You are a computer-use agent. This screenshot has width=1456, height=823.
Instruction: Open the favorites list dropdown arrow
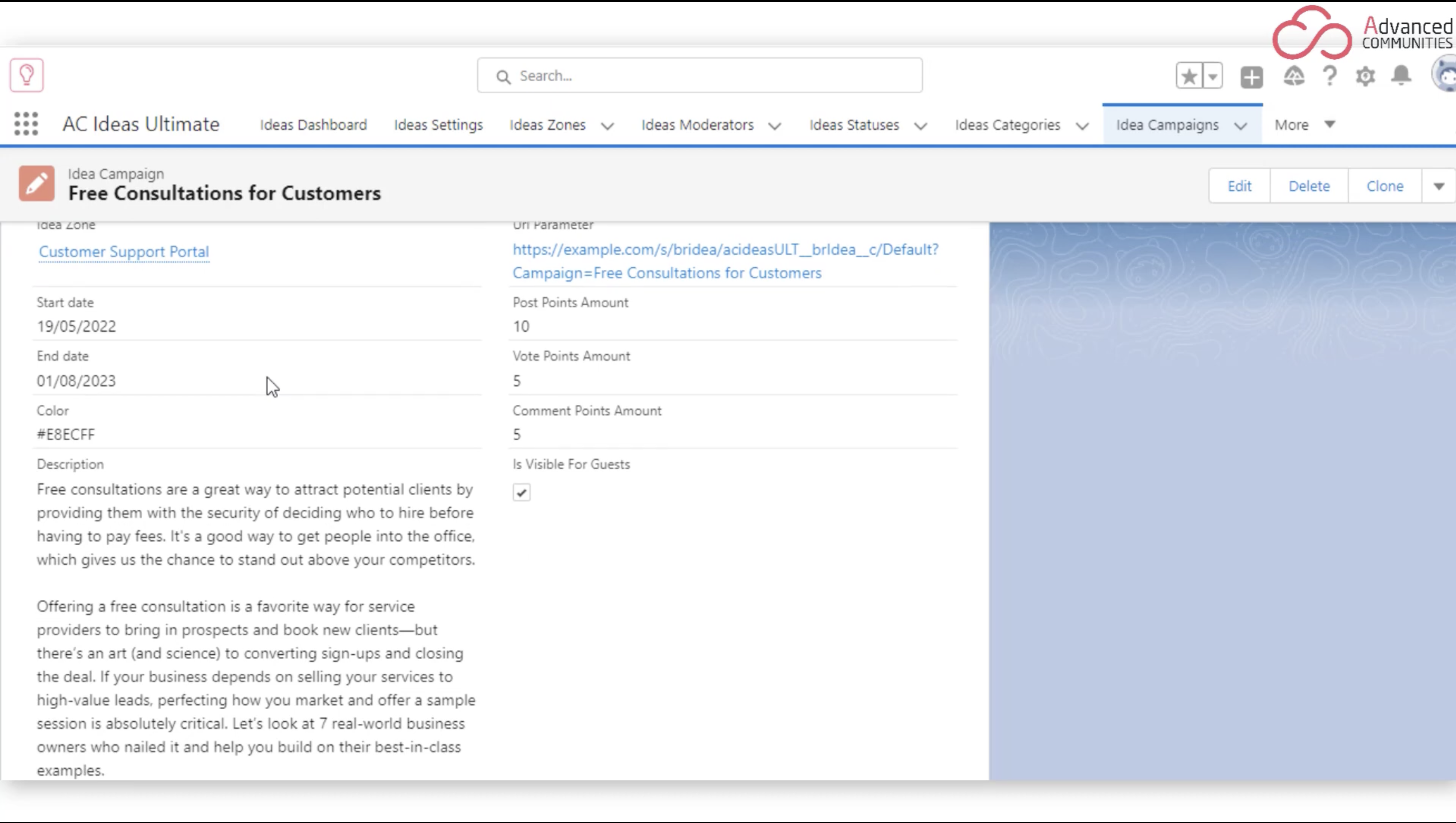click(1213, 76)
